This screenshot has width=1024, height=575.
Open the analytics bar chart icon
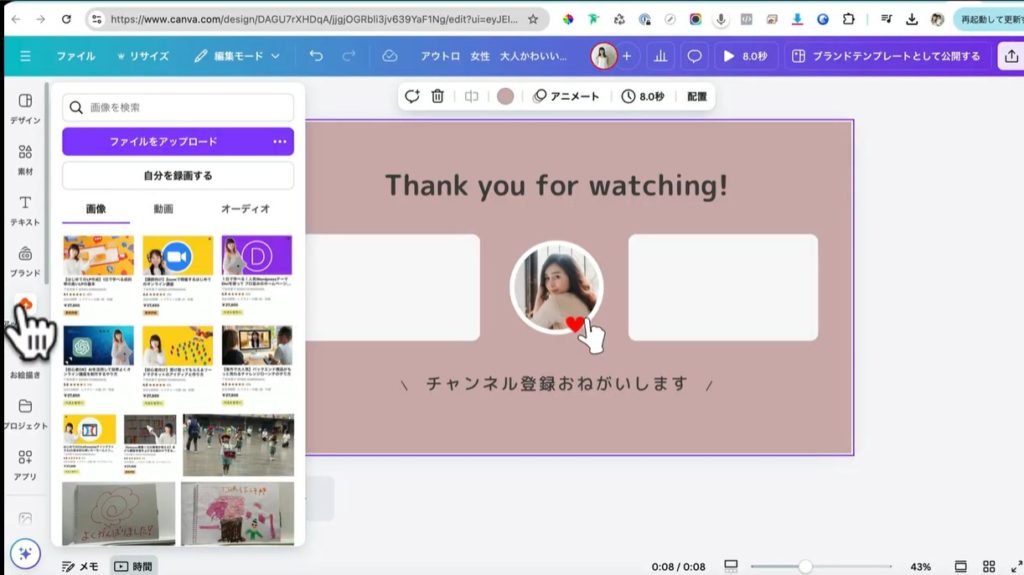coord(660,56)
